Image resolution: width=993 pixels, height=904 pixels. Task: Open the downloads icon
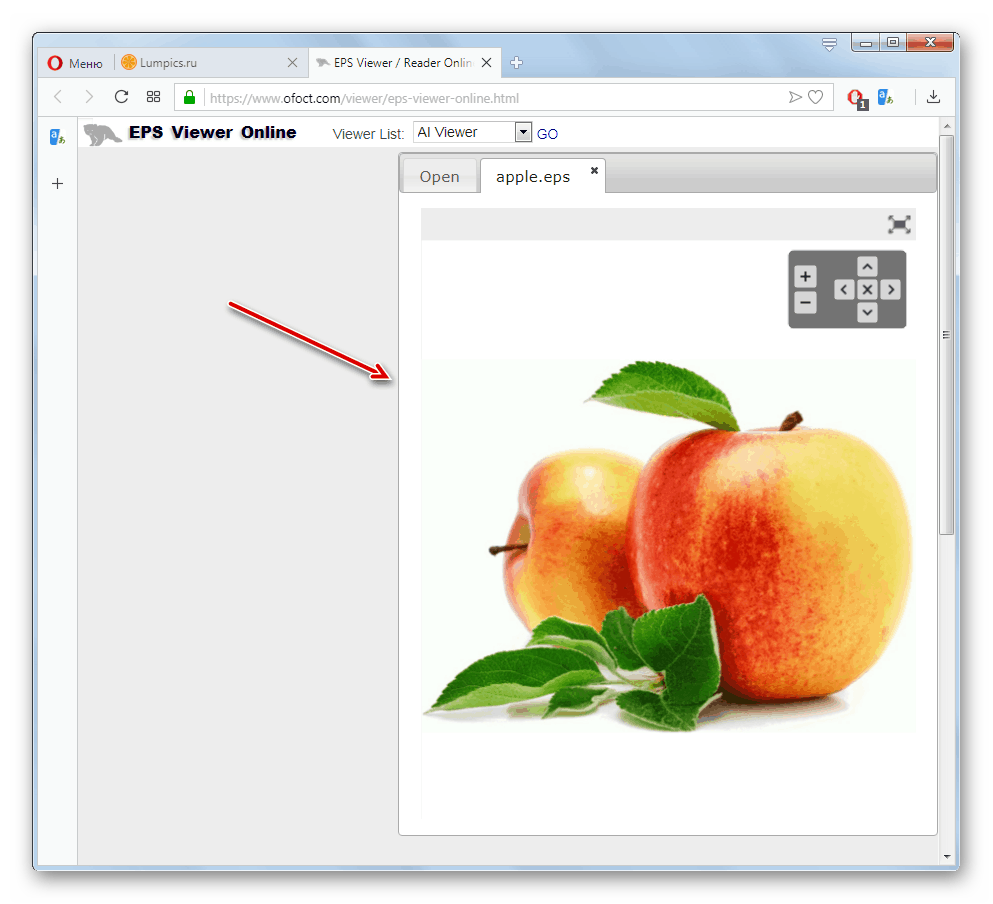[933, 97]
